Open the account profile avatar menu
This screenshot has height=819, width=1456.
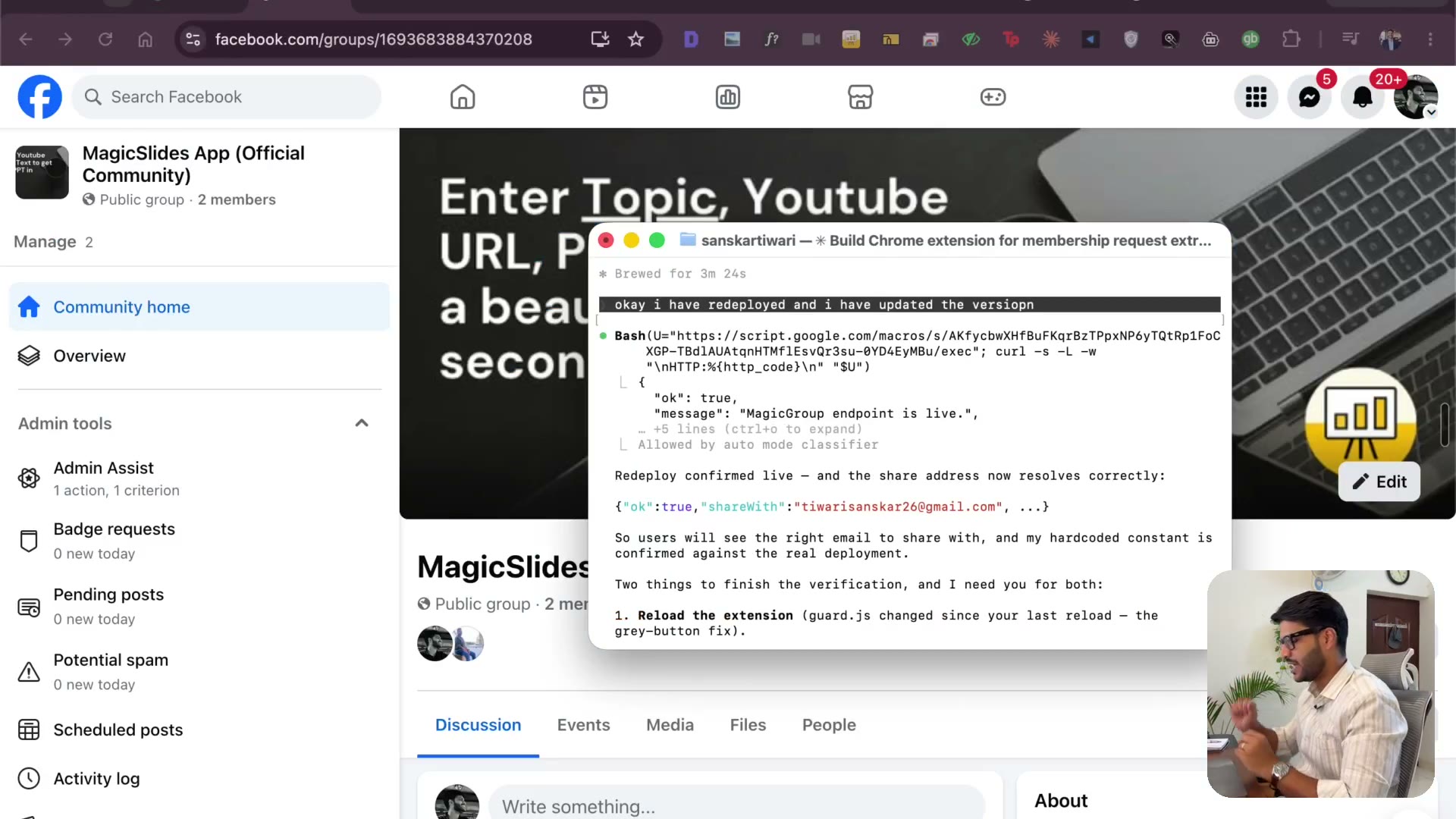[x=1416, y=97]
